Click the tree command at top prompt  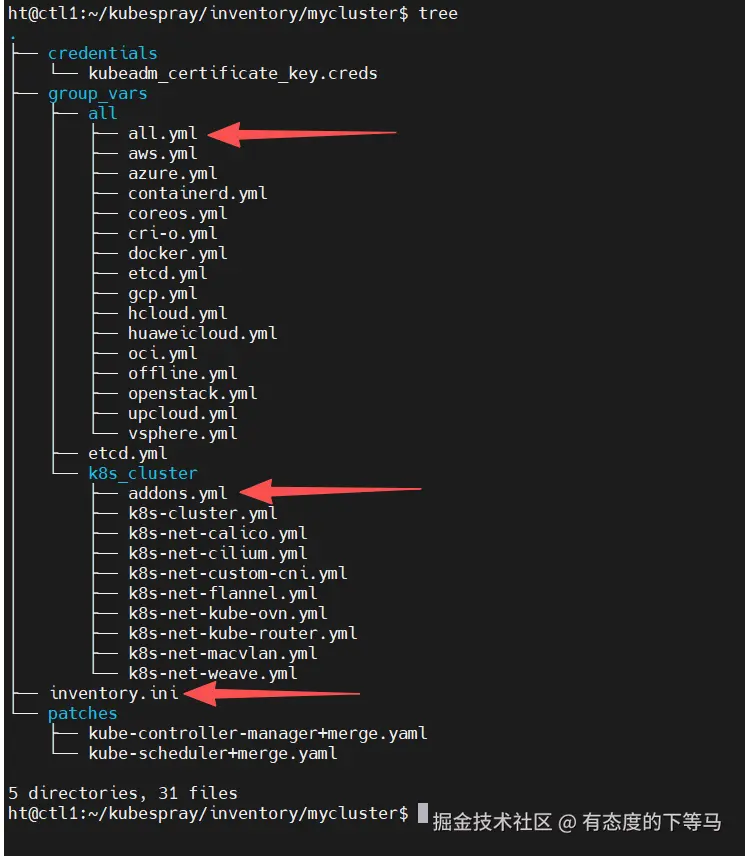click(x=438, y=13)
